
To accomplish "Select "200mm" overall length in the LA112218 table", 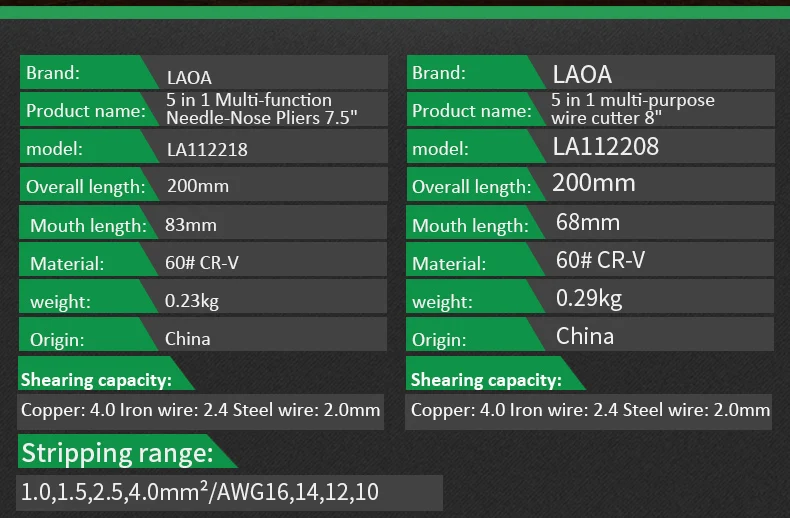I will click(x=198, y=186).
